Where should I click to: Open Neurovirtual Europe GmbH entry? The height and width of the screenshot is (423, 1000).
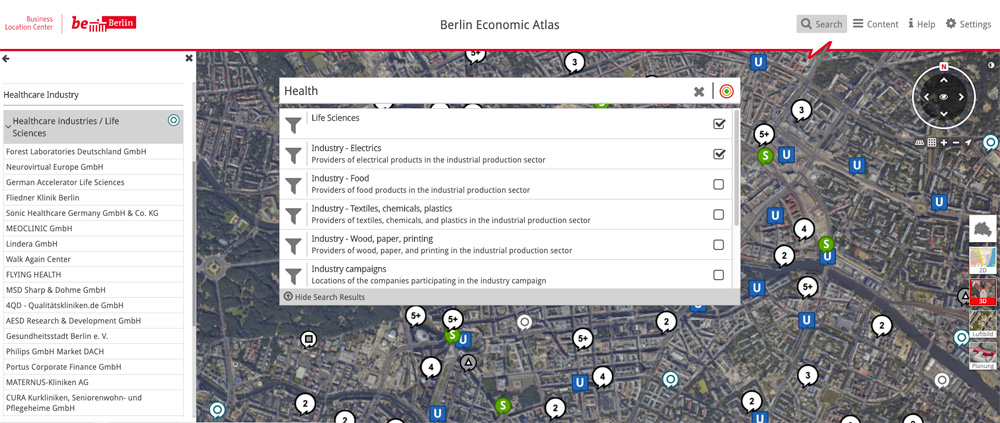93,167
